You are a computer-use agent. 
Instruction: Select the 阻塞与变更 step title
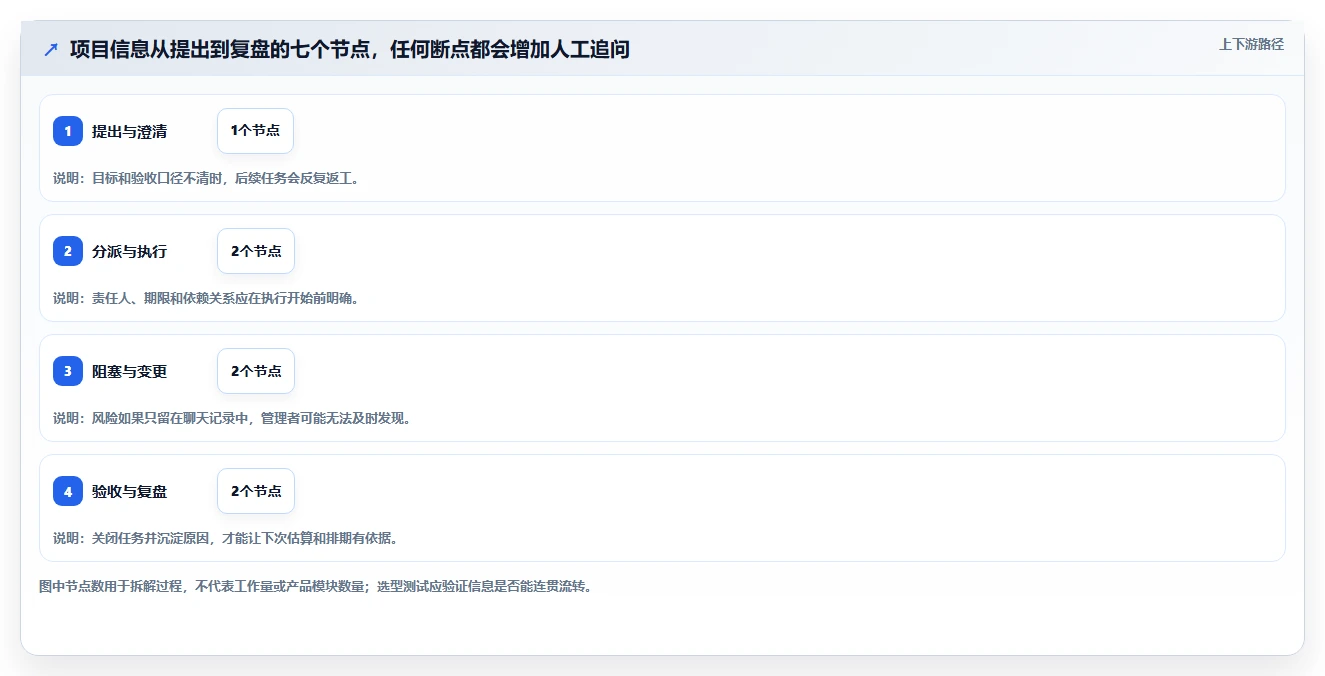click(x=129, y=371)
